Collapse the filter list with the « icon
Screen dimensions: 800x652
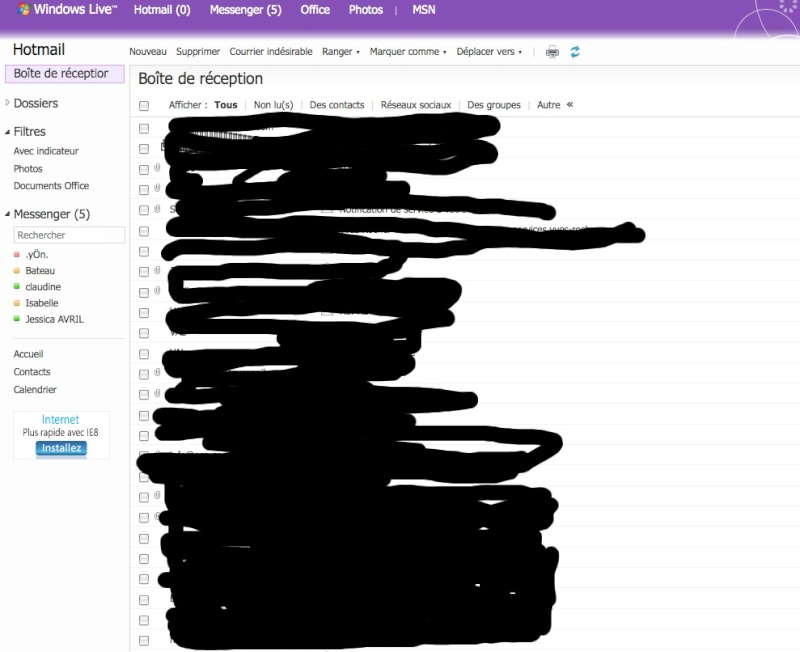pyautogui.click(x=570, y=104)
